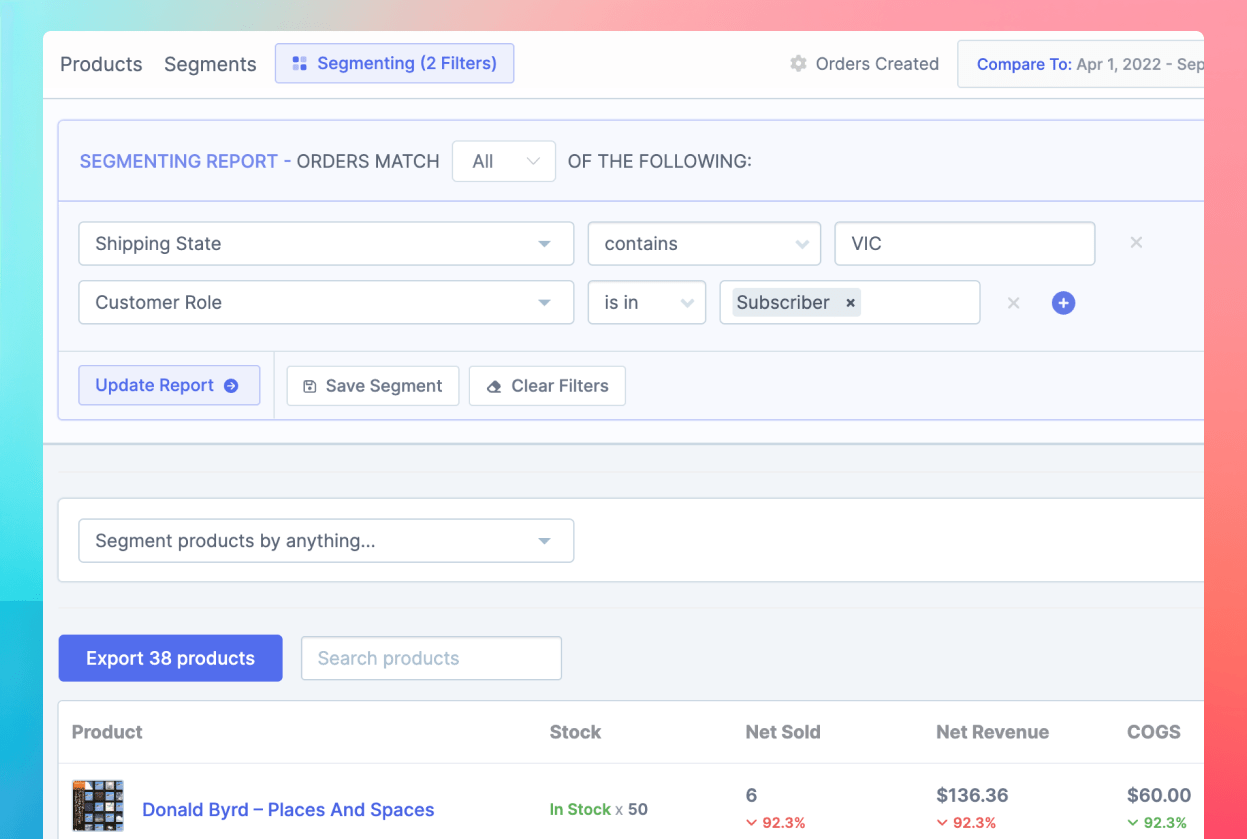Click the Export 38 products button
Viewport: 1247px width, 839px height.
coord(170,658)
